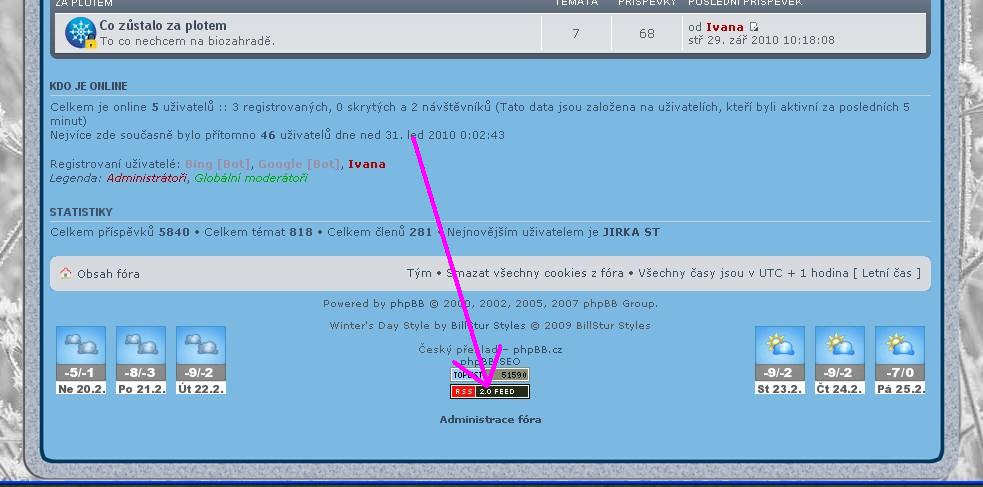Click the RSS 2.0 FEED badge
The width and height of the screenshot is (983, 487).
pos(489,391)
